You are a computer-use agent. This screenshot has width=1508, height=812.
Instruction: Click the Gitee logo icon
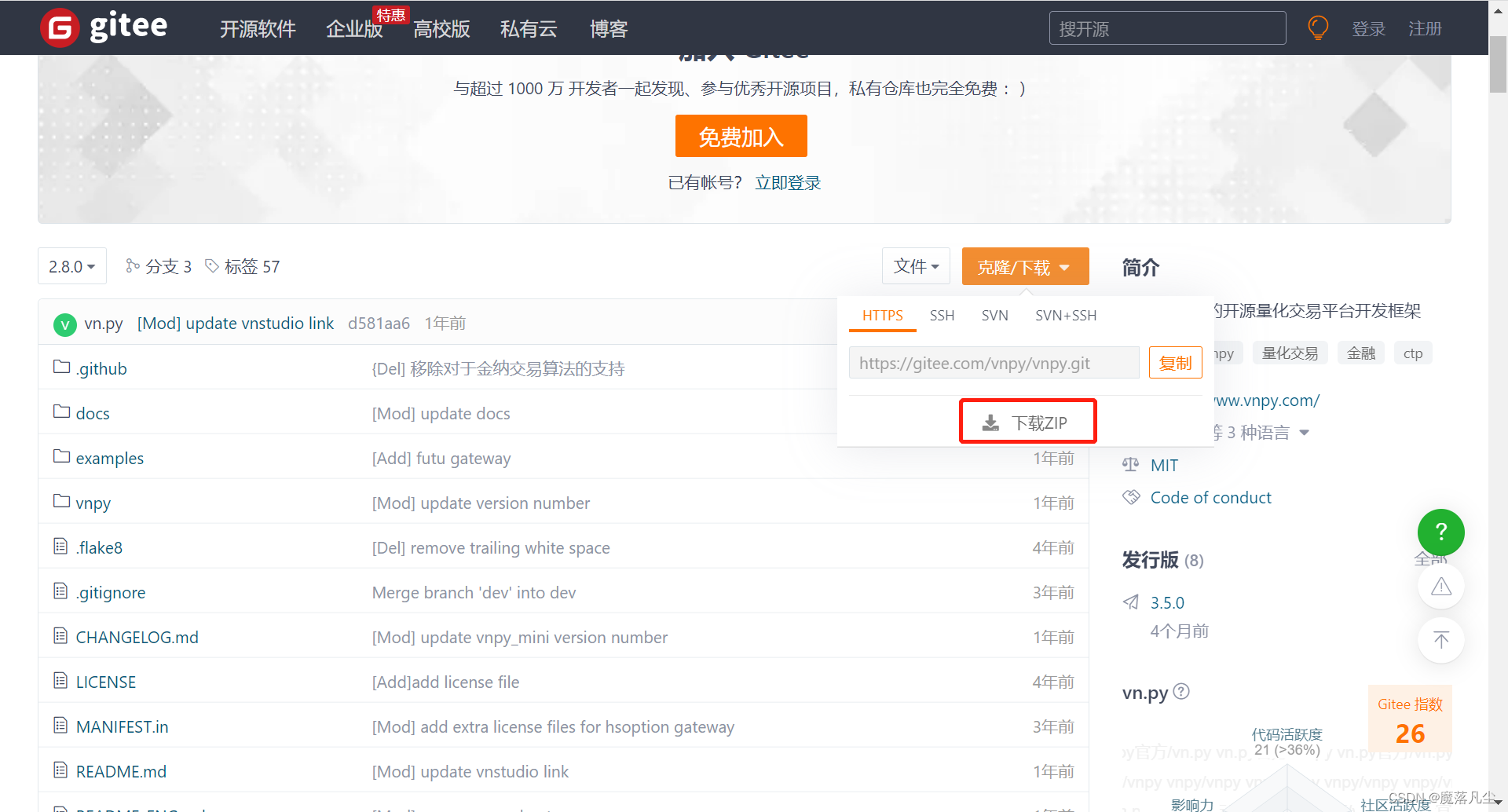click(60, 27)
